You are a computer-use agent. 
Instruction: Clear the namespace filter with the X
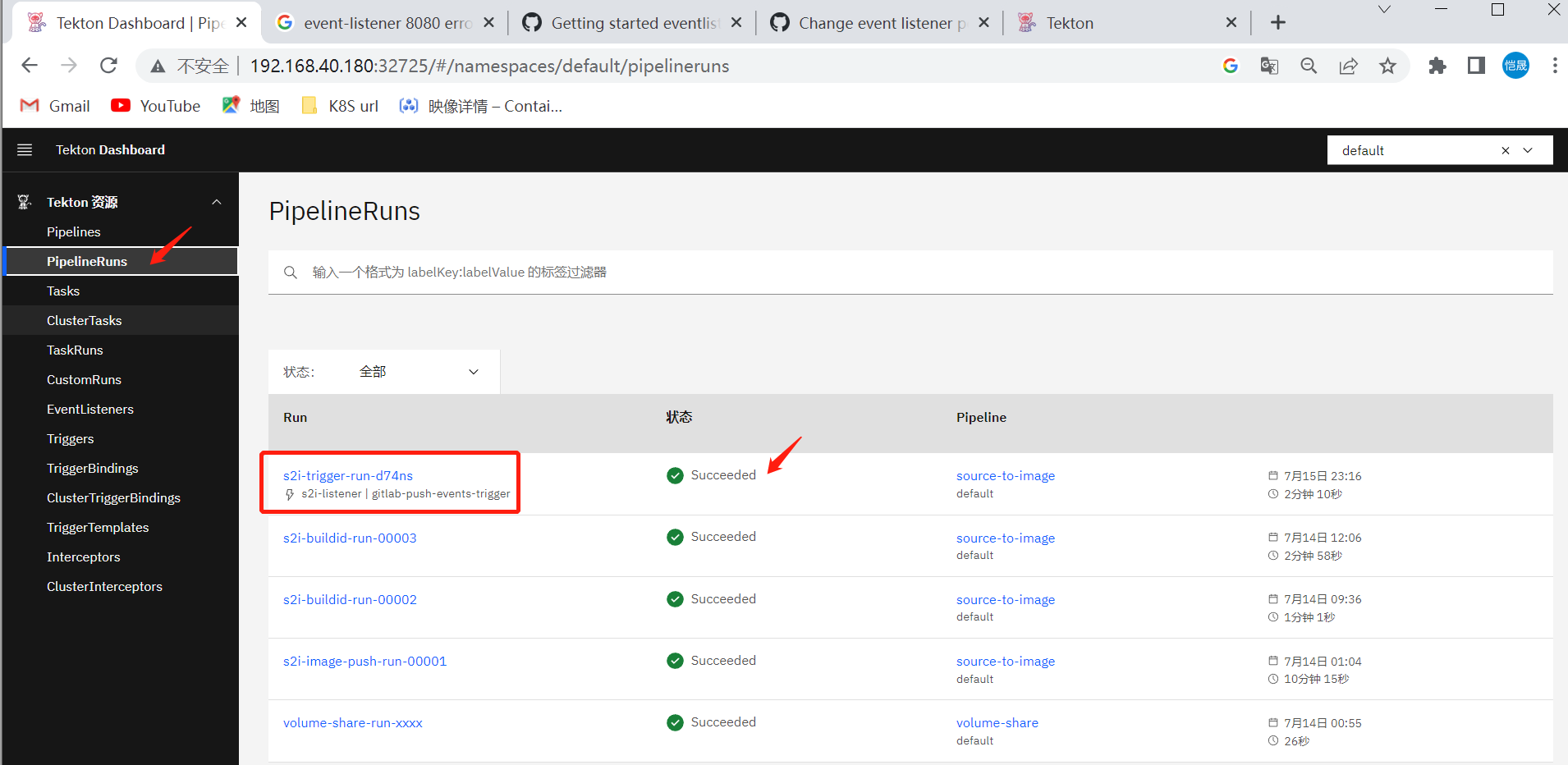pyautogui.click(x=1505, y=150)
